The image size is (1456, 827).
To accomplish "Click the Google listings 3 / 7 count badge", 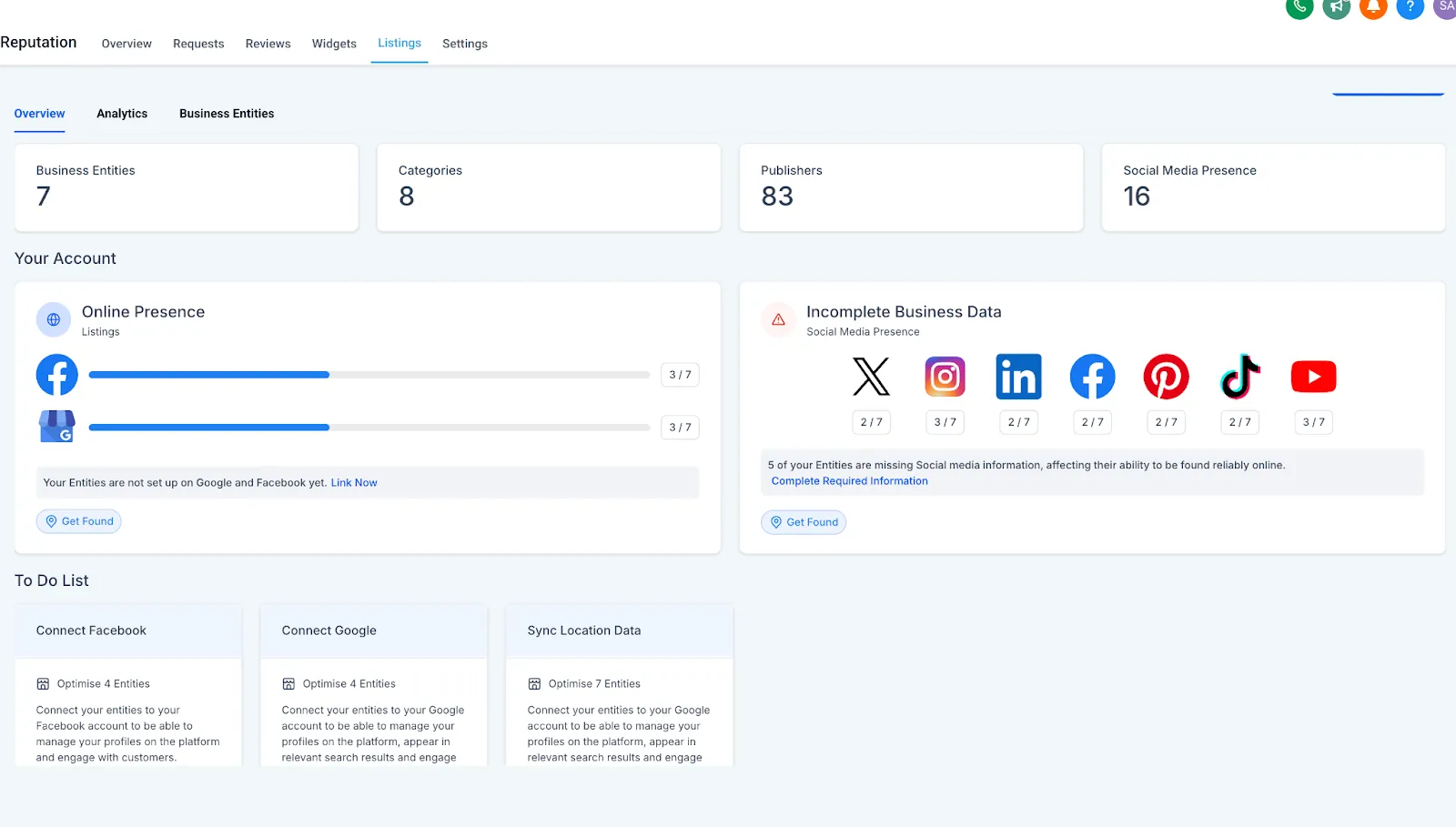I will pos(680,428).
